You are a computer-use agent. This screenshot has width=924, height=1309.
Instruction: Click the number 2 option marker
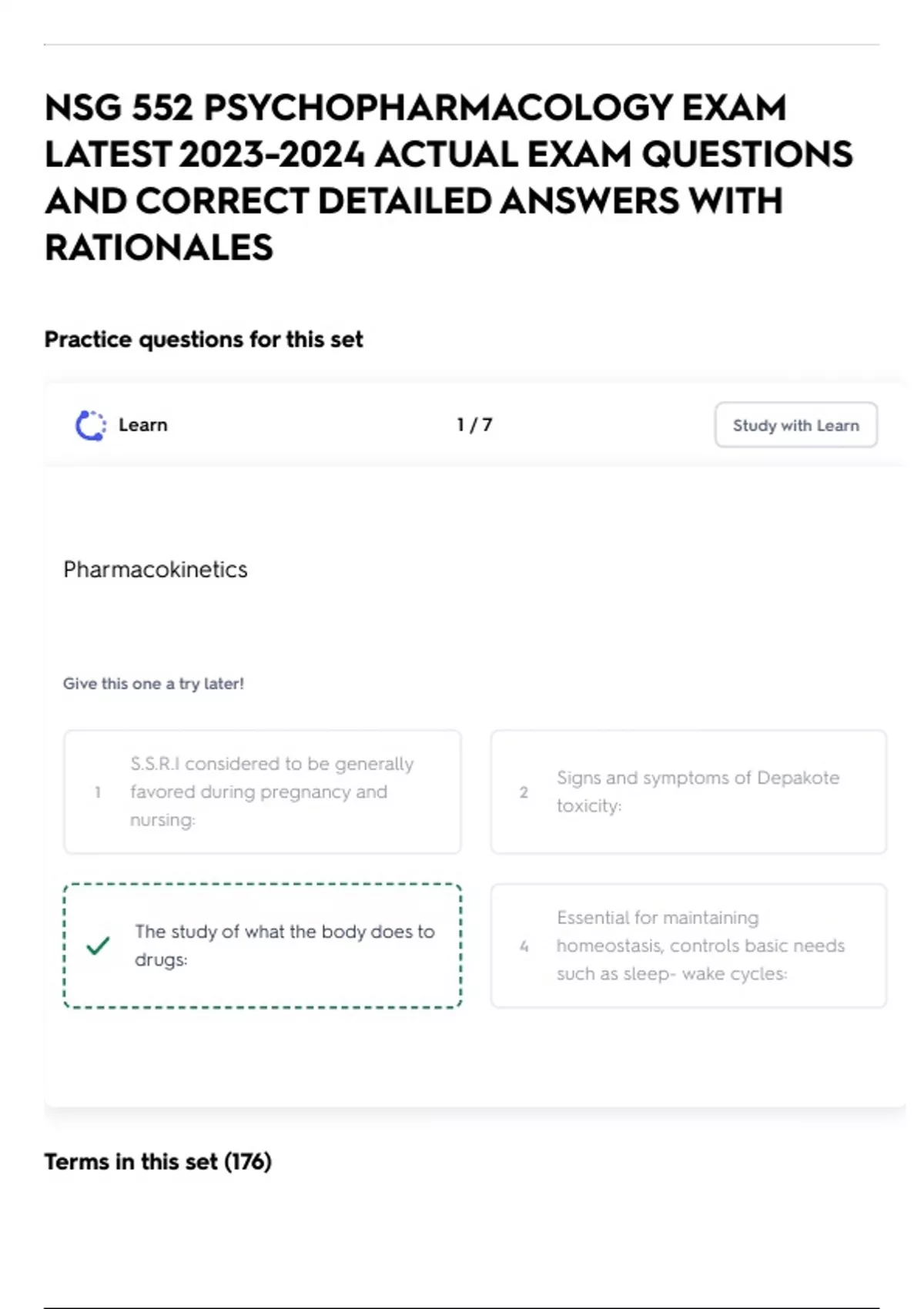click(524, 792)
